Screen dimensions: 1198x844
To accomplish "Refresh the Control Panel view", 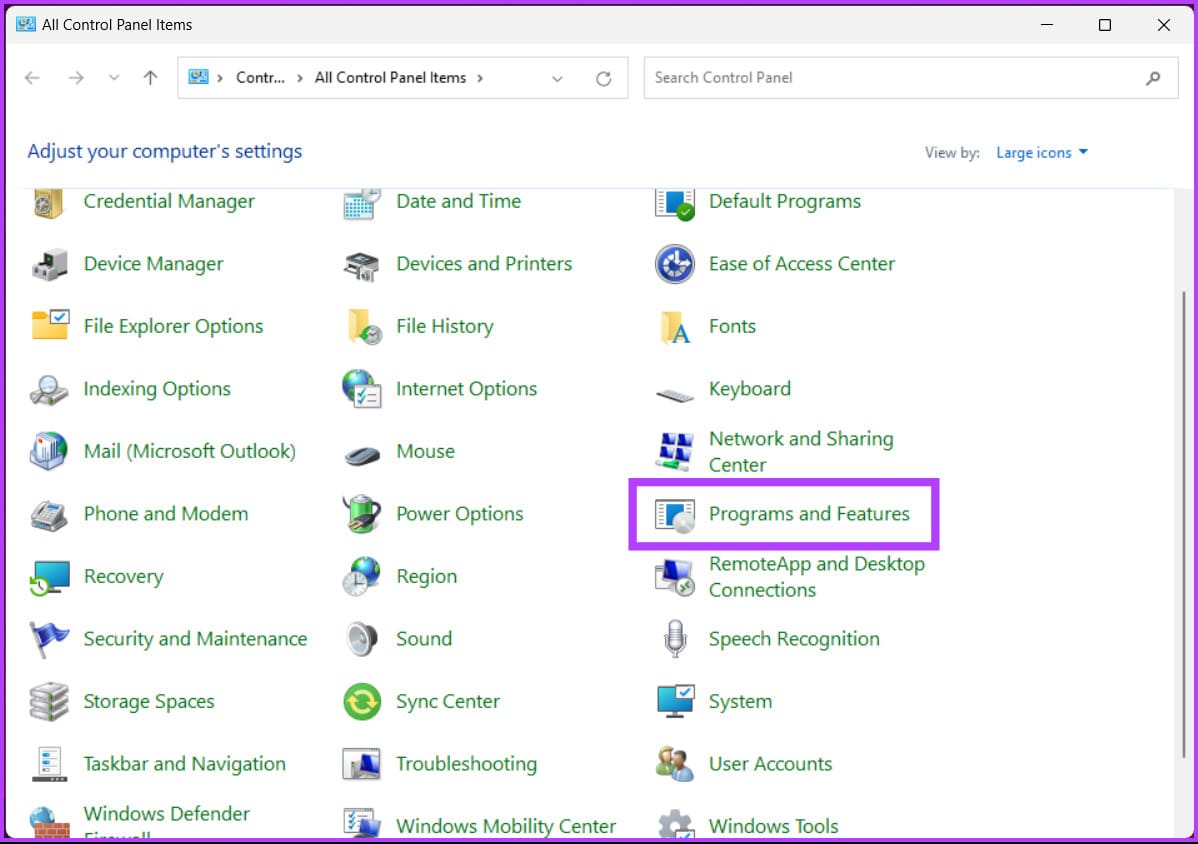I will click(604, 78).
